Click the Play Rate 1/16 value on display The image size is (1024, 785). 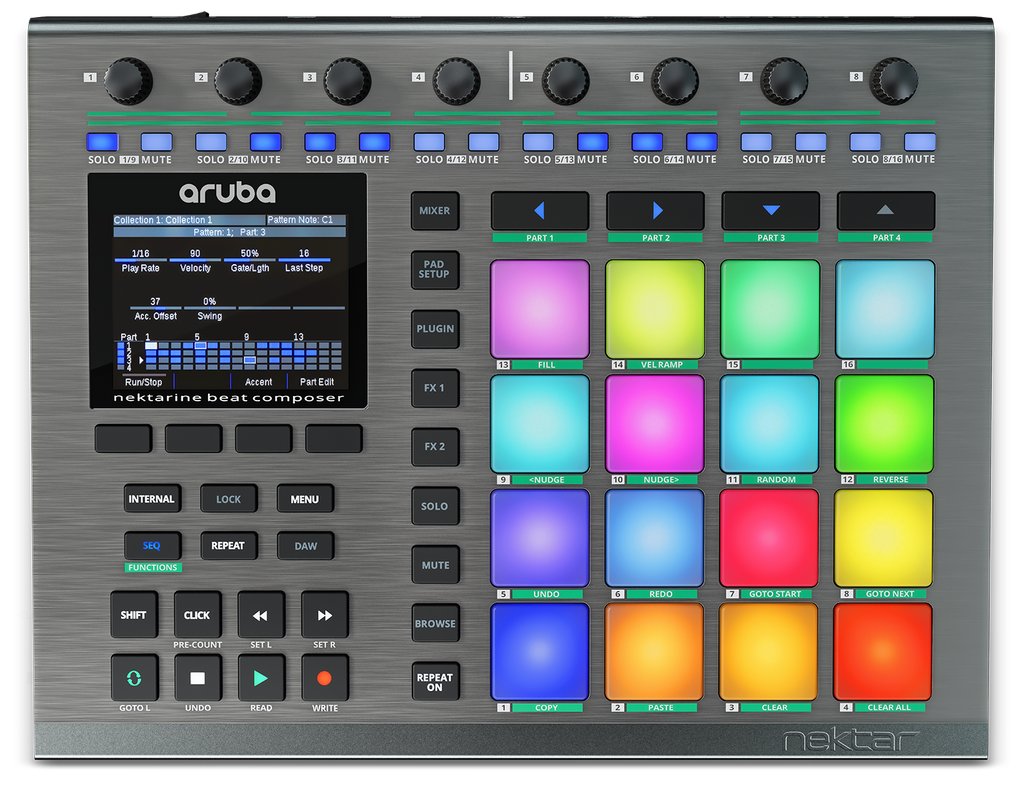coord(140,253)
